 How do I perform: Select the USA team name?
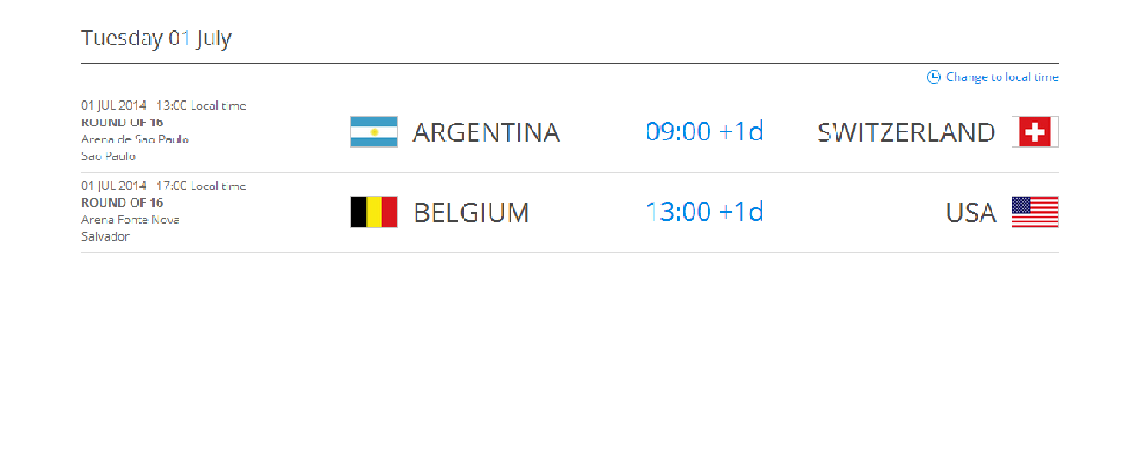click(972, 213)
